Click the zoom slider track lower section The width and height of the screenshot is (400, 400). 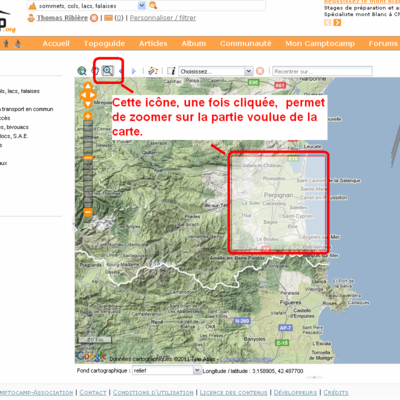point(88,184)
